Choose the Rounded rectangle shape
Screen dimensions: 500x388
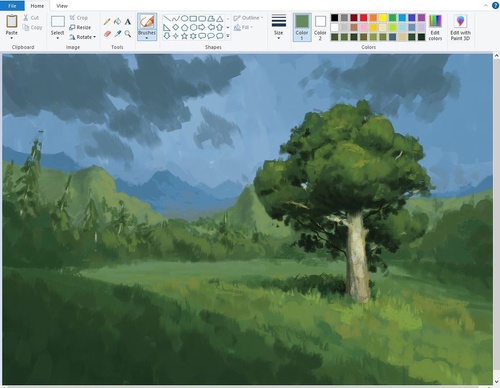[x=202, y=18]
